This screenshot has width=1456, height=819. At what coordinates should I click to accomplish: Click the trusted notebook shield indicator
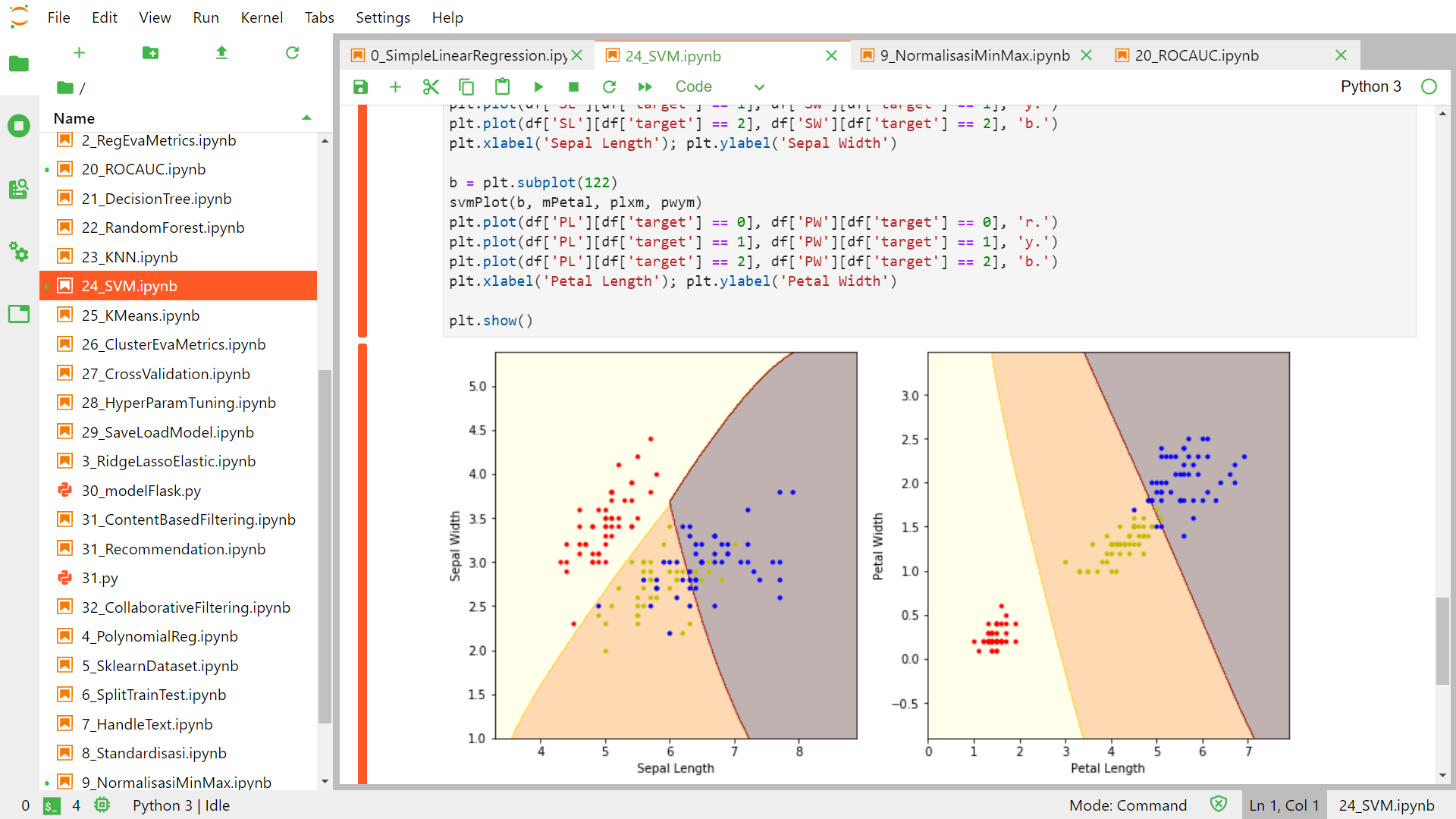(1218, 805)
